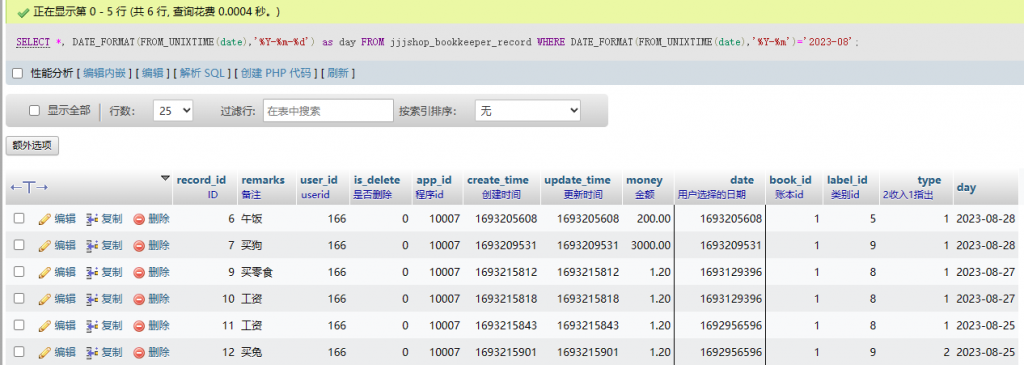Enable the 性能分析 profiling checkbox
The height and width of the screenshot is (365, 1024).
click(x=18, y=73)
